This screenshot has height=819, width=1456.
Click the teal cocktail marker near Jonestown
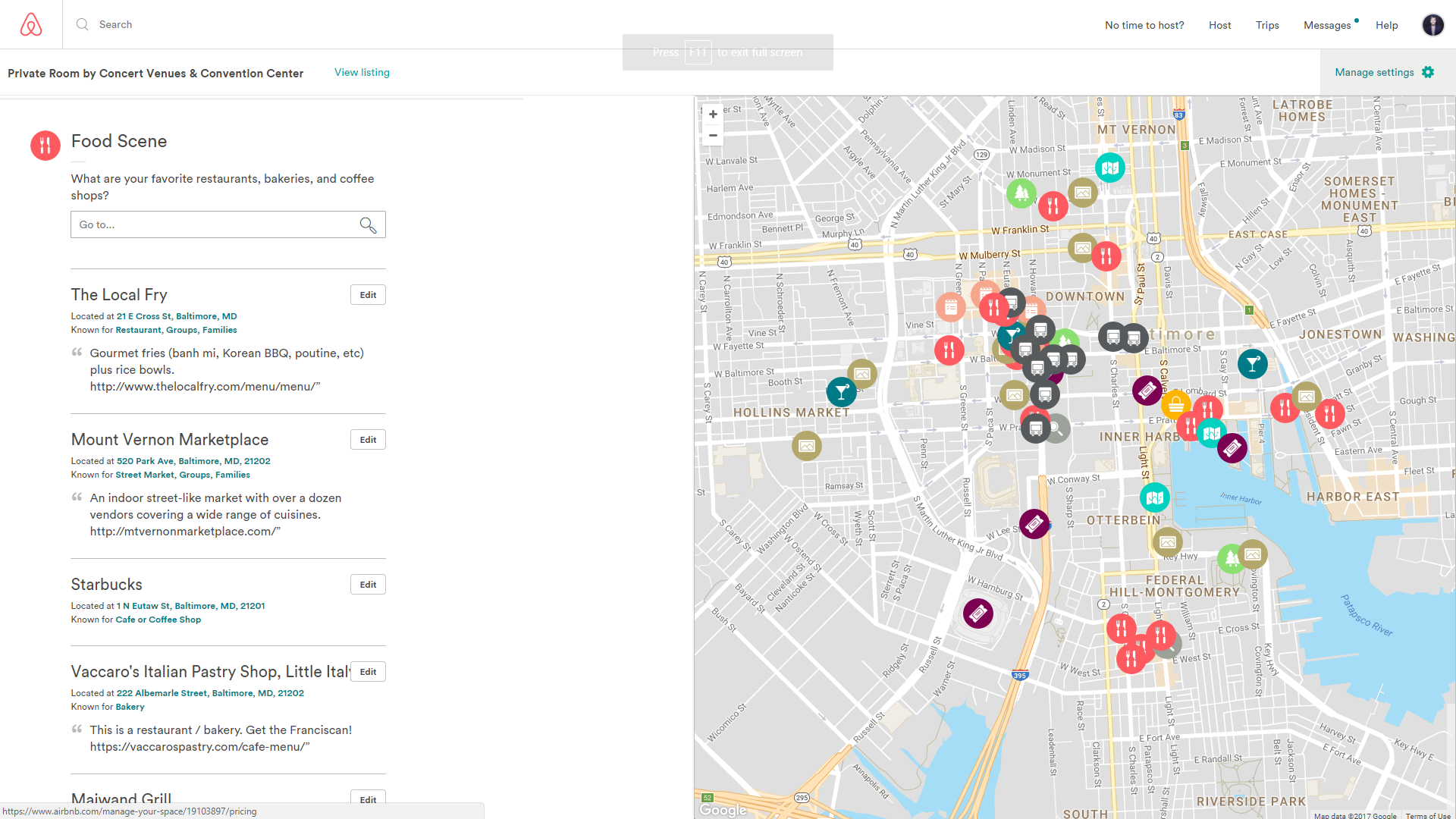point(1252,365)
